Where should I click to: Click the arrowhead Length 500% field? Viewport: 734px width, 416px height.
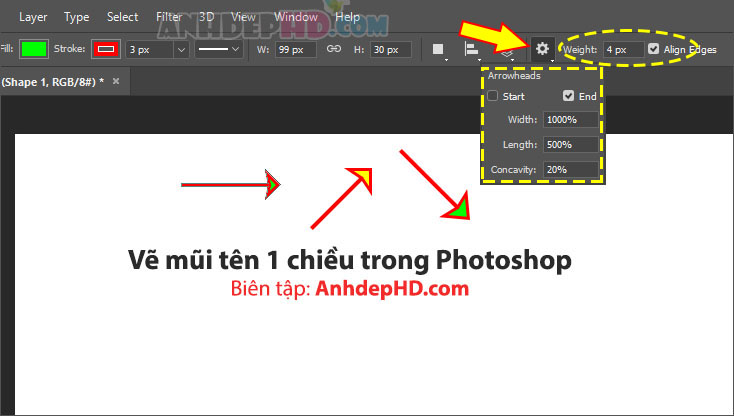(x=571, y=145)
